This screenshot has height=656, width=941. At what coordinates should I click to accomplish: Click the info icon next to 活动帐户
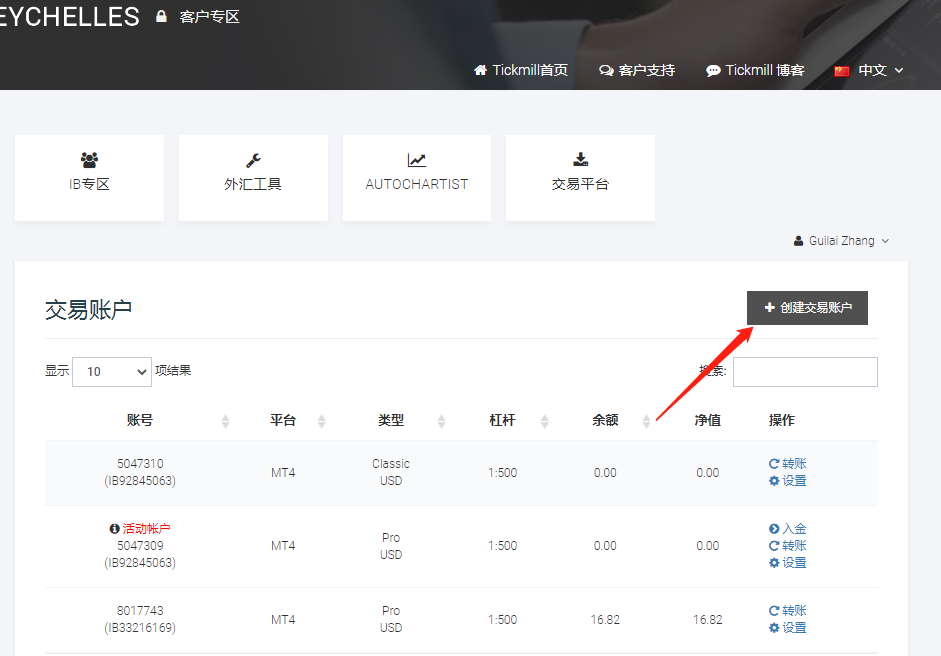114,529
